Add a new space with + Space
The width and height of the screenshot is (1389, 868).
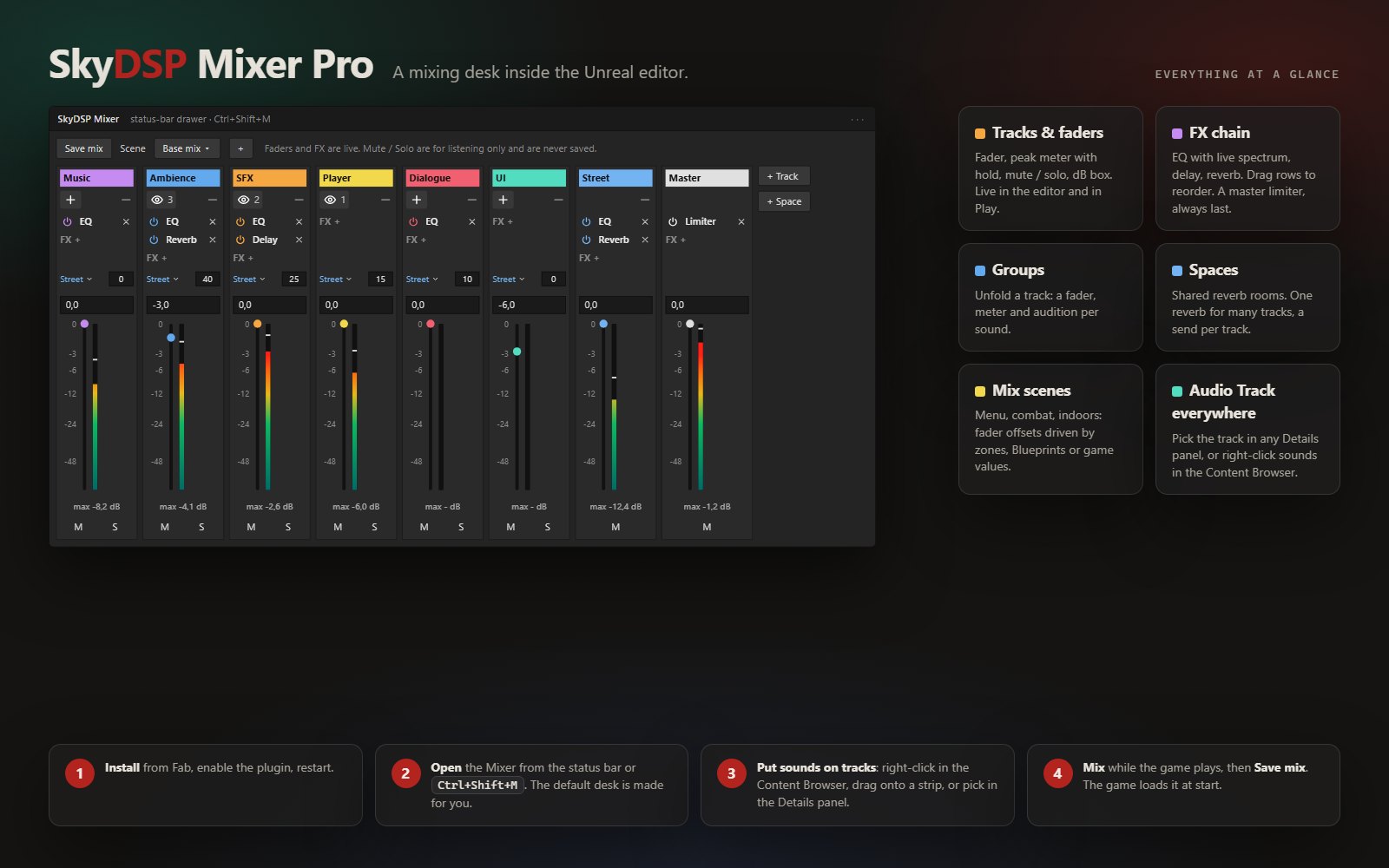(784, 201)
